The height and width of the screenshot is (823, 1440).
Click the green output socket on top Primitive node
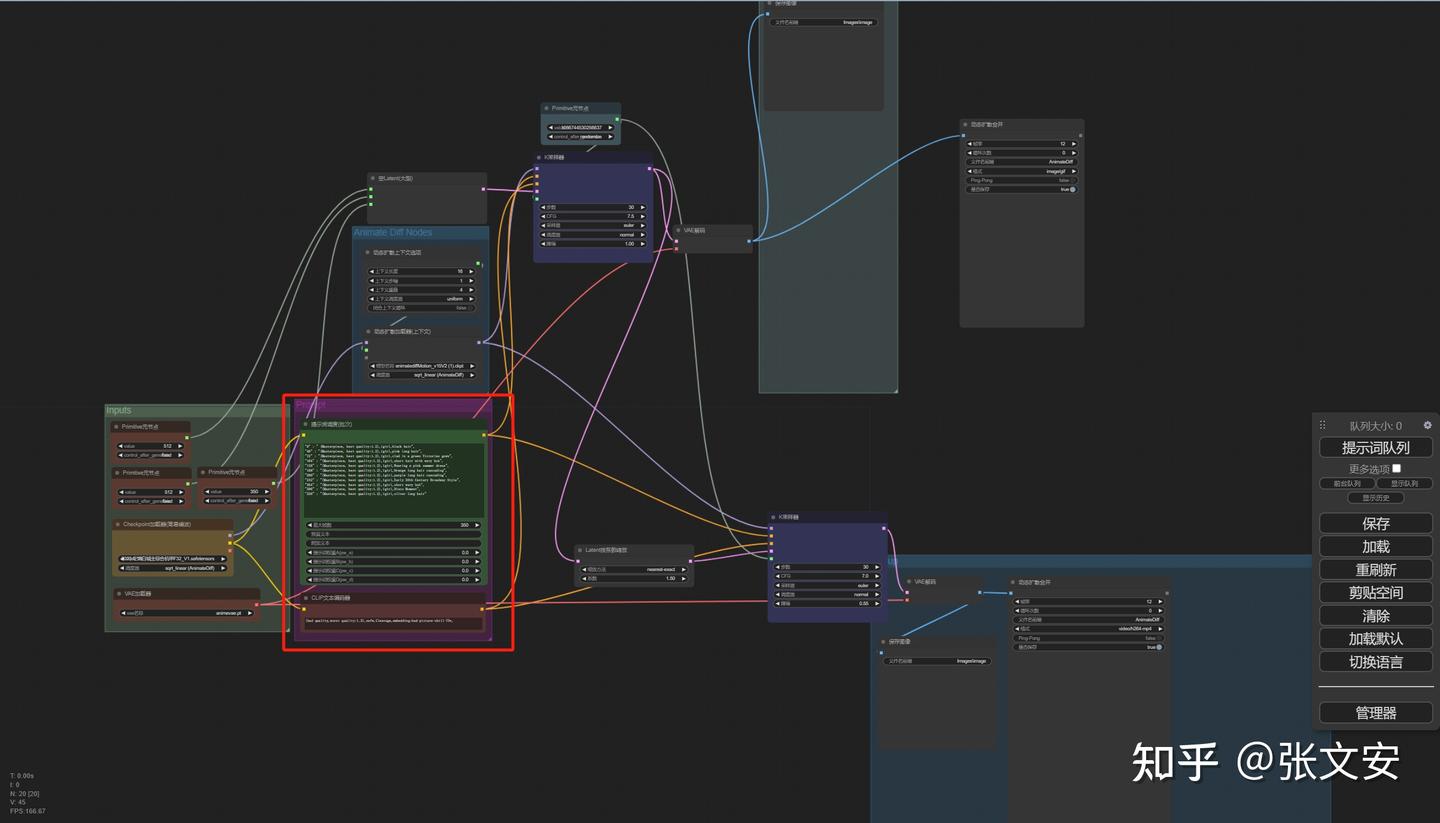(617, 118)
